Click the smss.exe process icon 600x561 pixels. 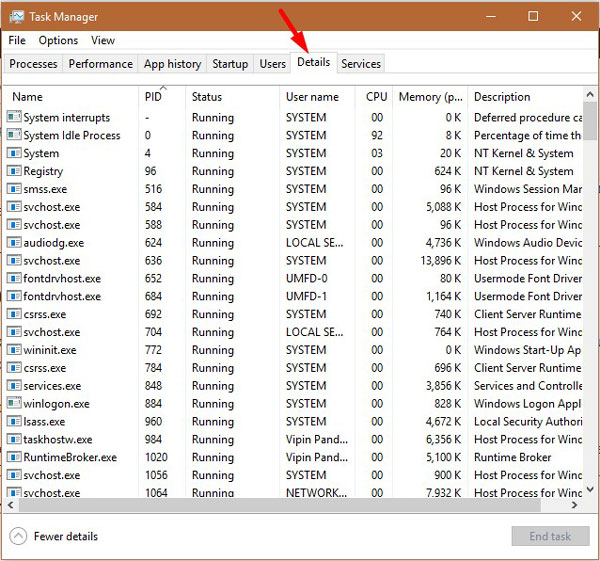pos(14,189)
